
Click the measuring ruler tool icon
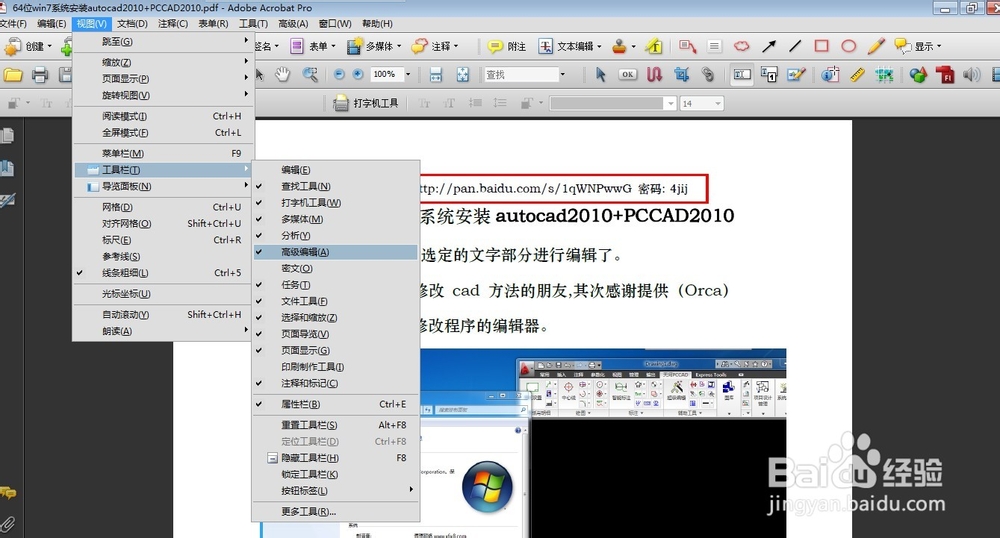tap(857, 75)
